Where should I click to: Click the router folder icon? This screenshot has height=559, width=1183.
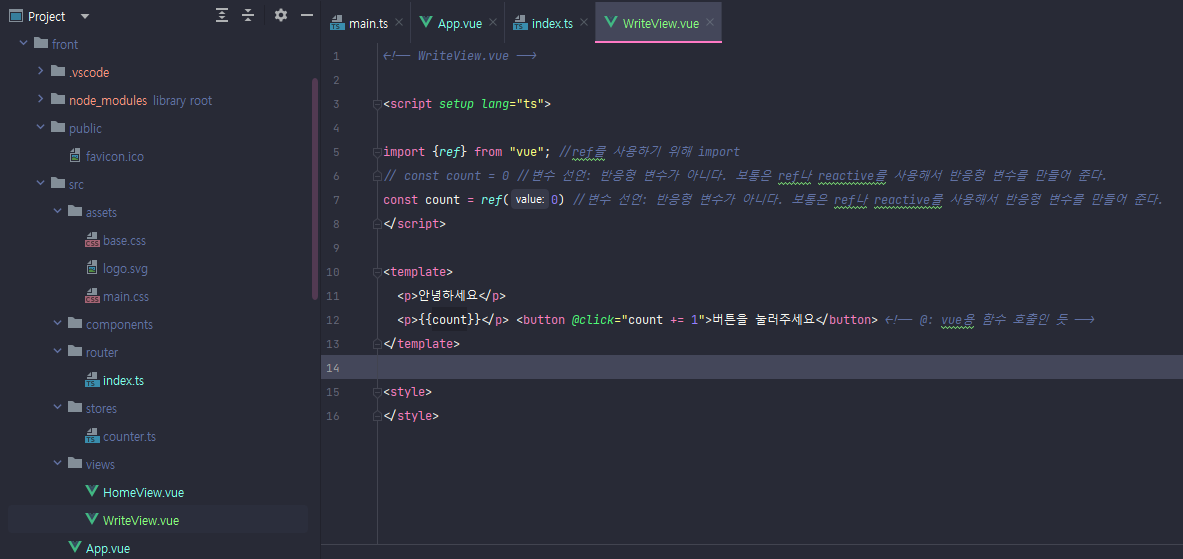[x=75, y=352]
